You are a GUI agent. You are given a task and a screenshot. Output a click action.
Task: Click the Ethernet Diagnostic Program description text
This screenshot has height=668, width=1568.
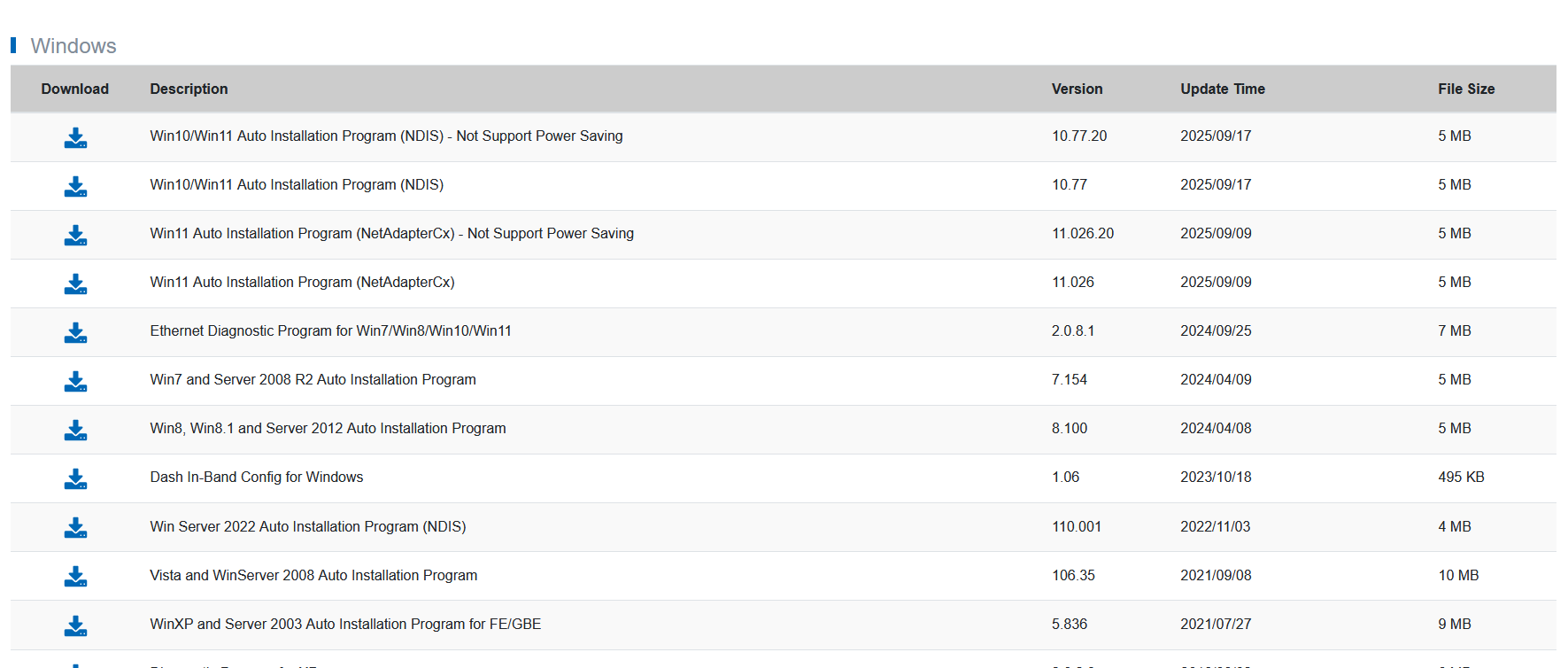[330, 330]
